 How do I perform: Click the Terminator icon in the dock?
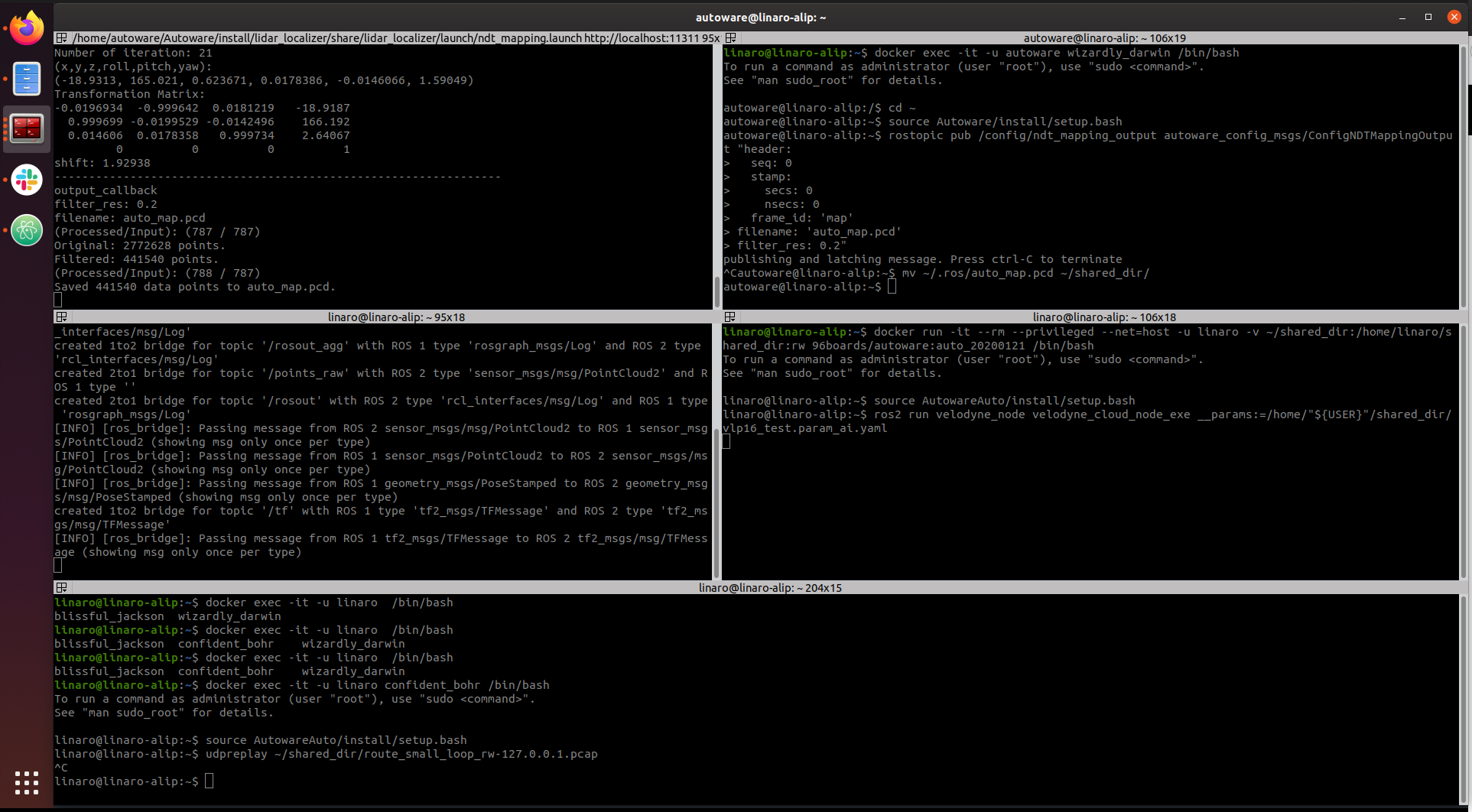pos(27,128)
